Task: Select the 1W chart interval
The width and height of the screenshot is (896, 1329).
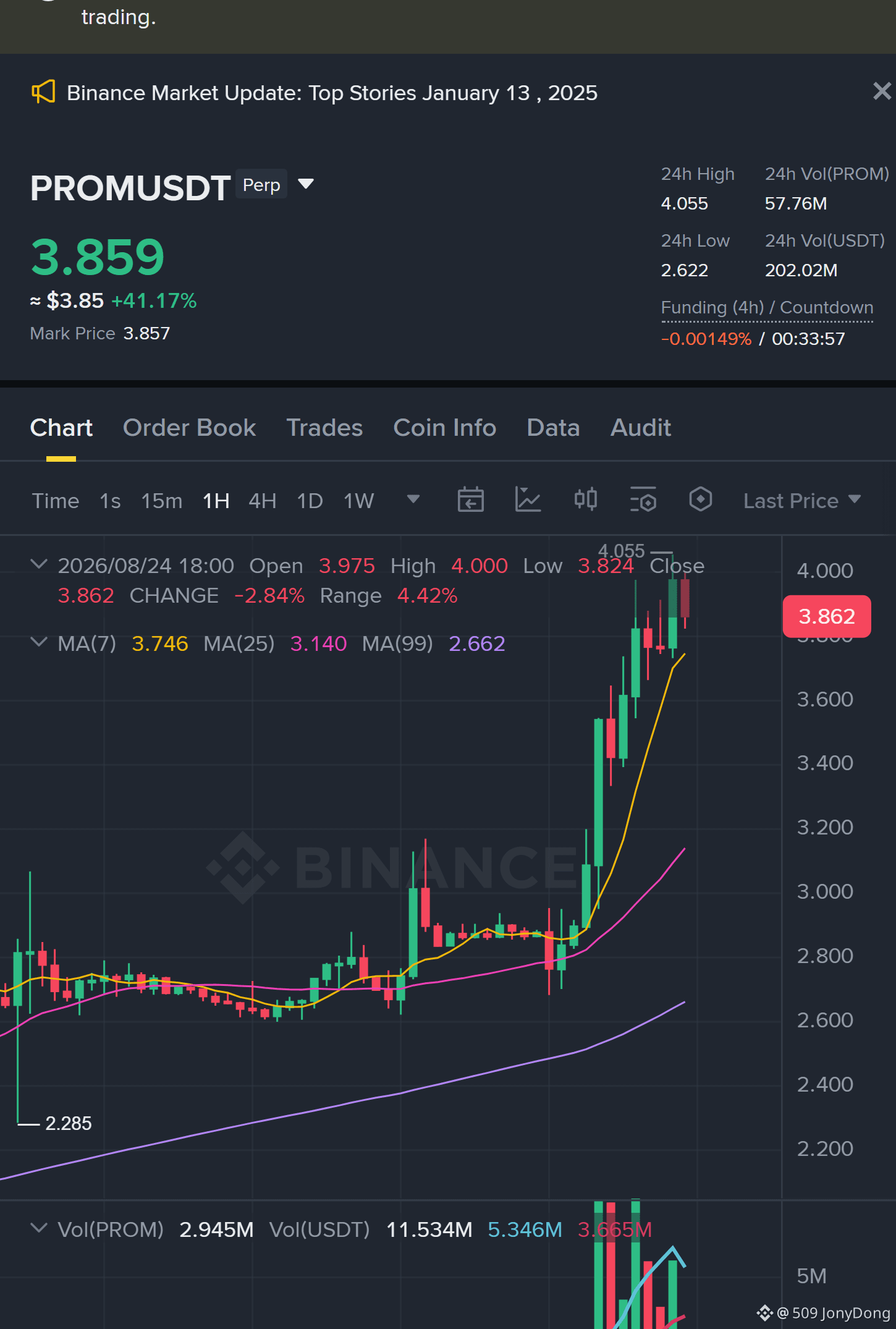Action: (359, 501)
